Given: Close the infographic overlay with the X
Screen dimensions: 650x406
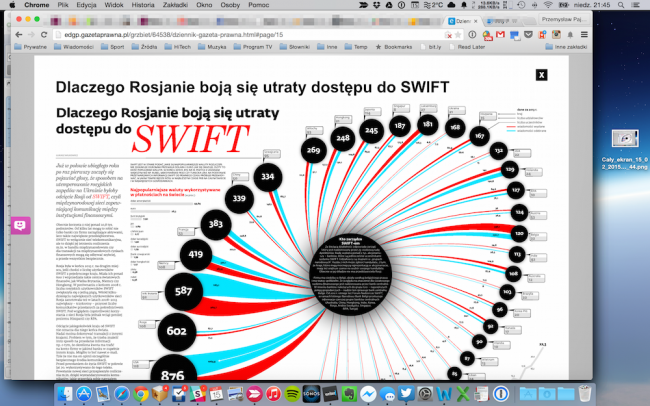Looking at the screenshot, I should (x=541, y=75).
